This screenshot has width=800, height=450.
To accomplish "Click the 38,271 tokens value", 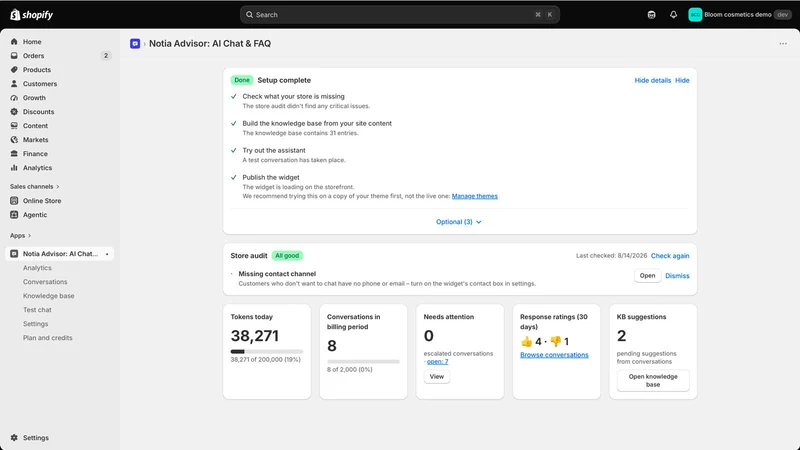I will pos(255,336).
